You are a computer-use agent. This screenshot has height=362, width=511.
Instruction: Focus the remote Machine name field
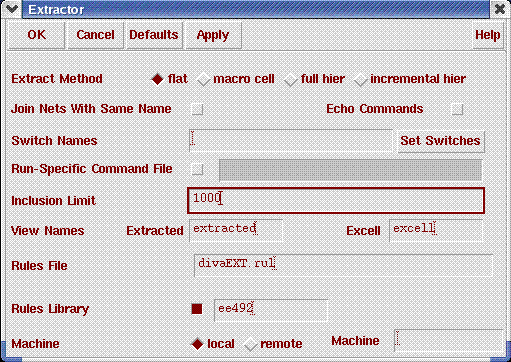point(448,340)
